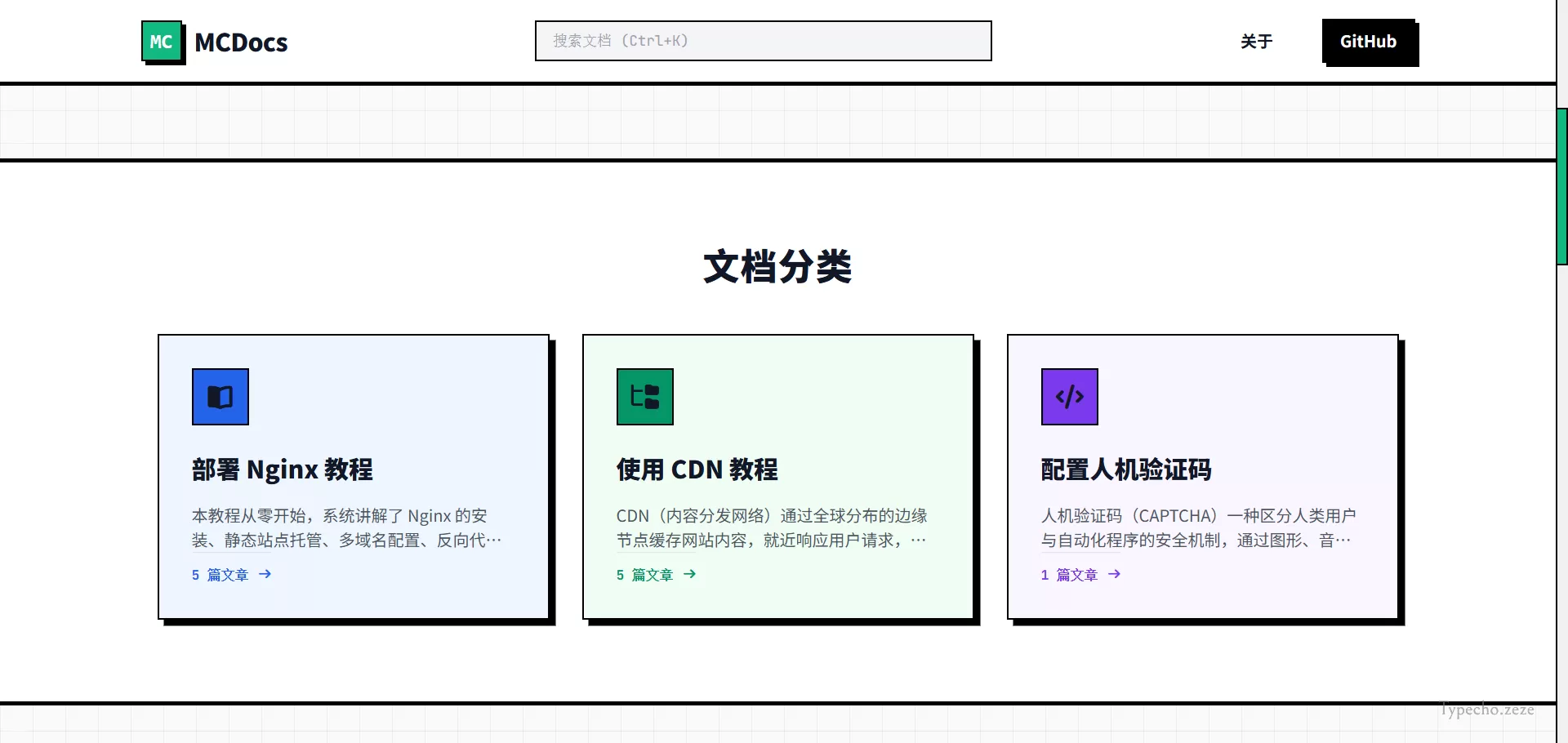
Task: Click the 人机验证码（CAPTCHA）description text
Action: (x=1198, y=528)
